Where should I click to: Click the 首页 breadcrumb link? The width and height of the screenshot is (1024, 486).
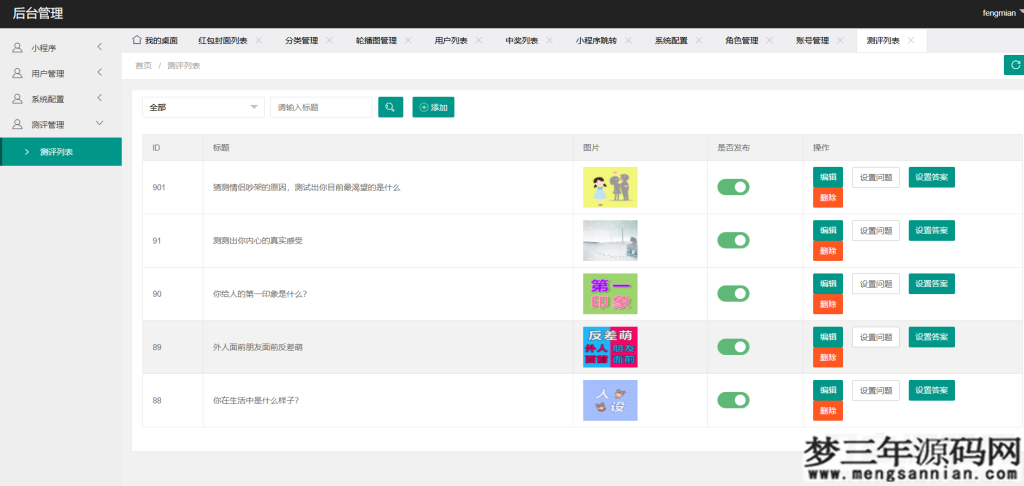[x=143, y=65]
